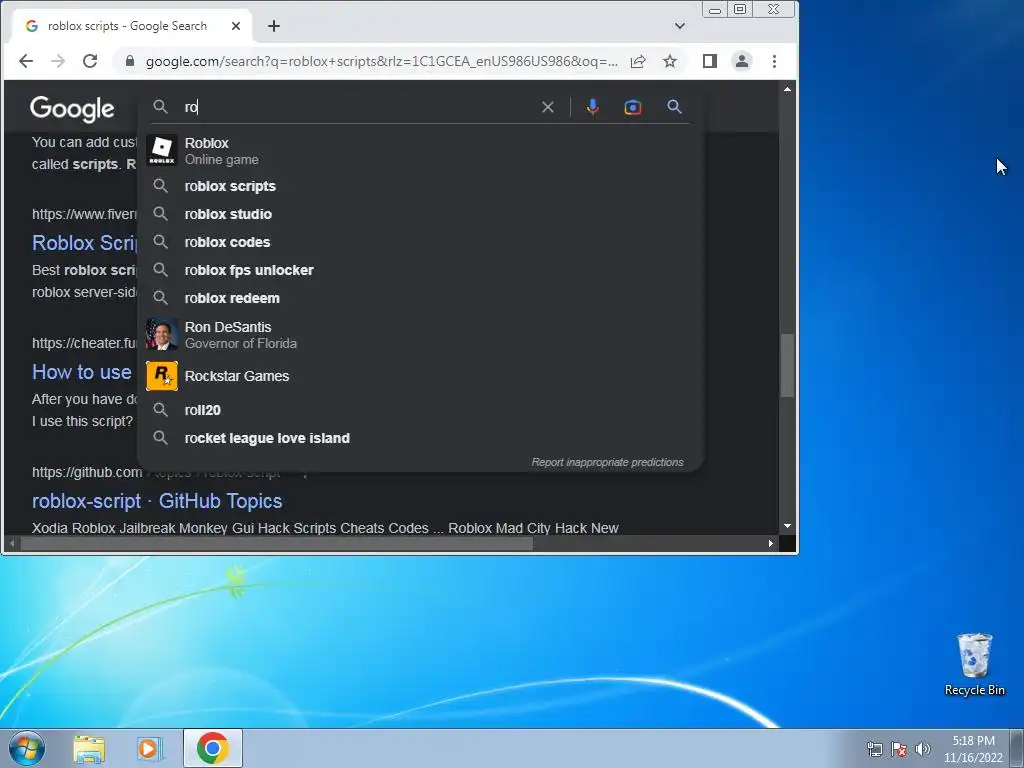Open Windows Media Player from taskbar
Viewport: 1024px width, 768px height.
coord(149,749)
